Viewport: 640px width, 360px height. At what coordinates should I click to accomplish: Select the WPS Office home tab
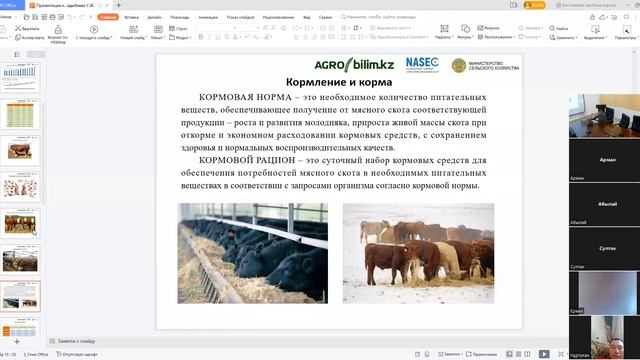tap(12, 5)
